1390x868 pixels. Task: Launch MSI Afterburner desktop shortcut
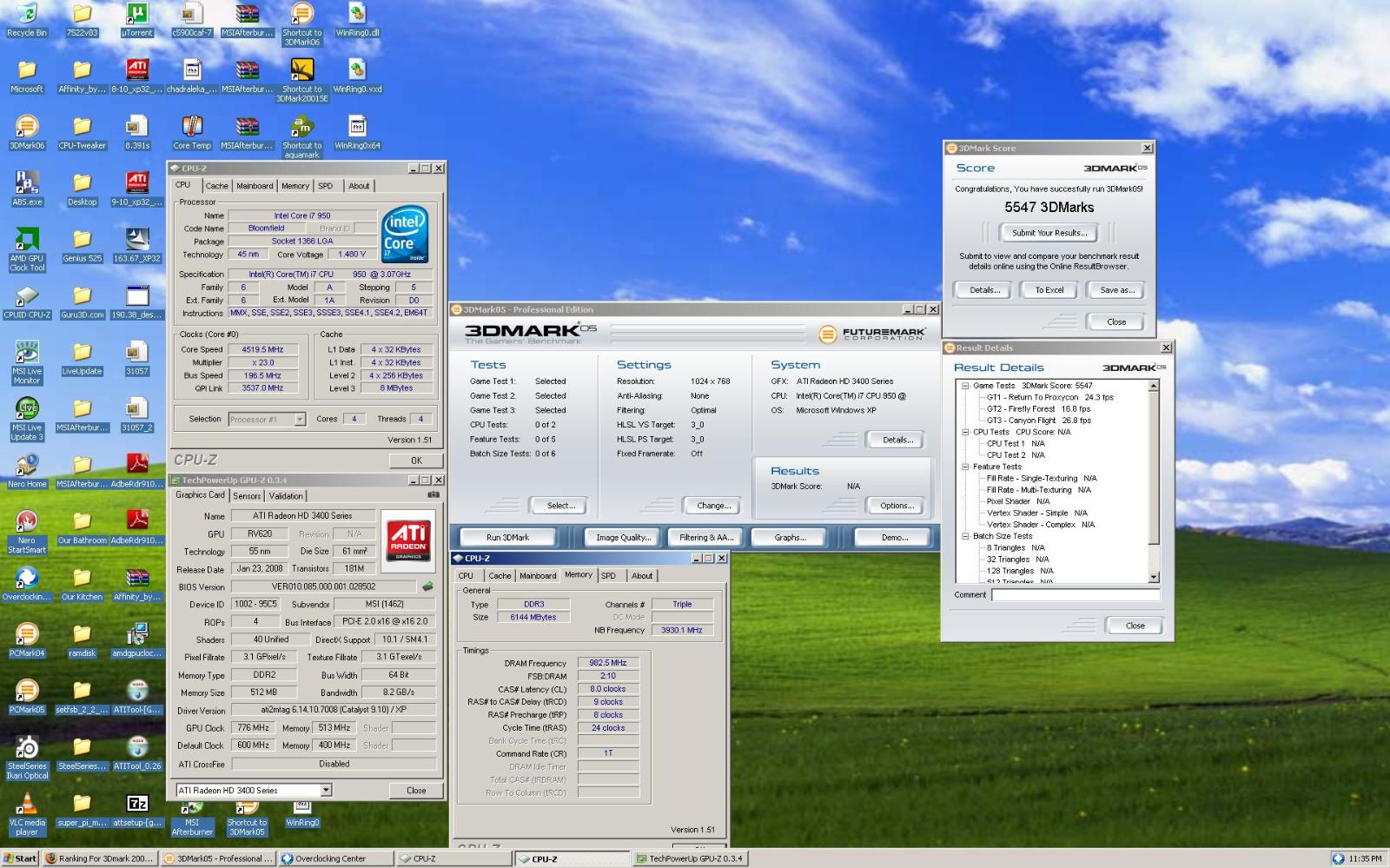click(192, 819)
